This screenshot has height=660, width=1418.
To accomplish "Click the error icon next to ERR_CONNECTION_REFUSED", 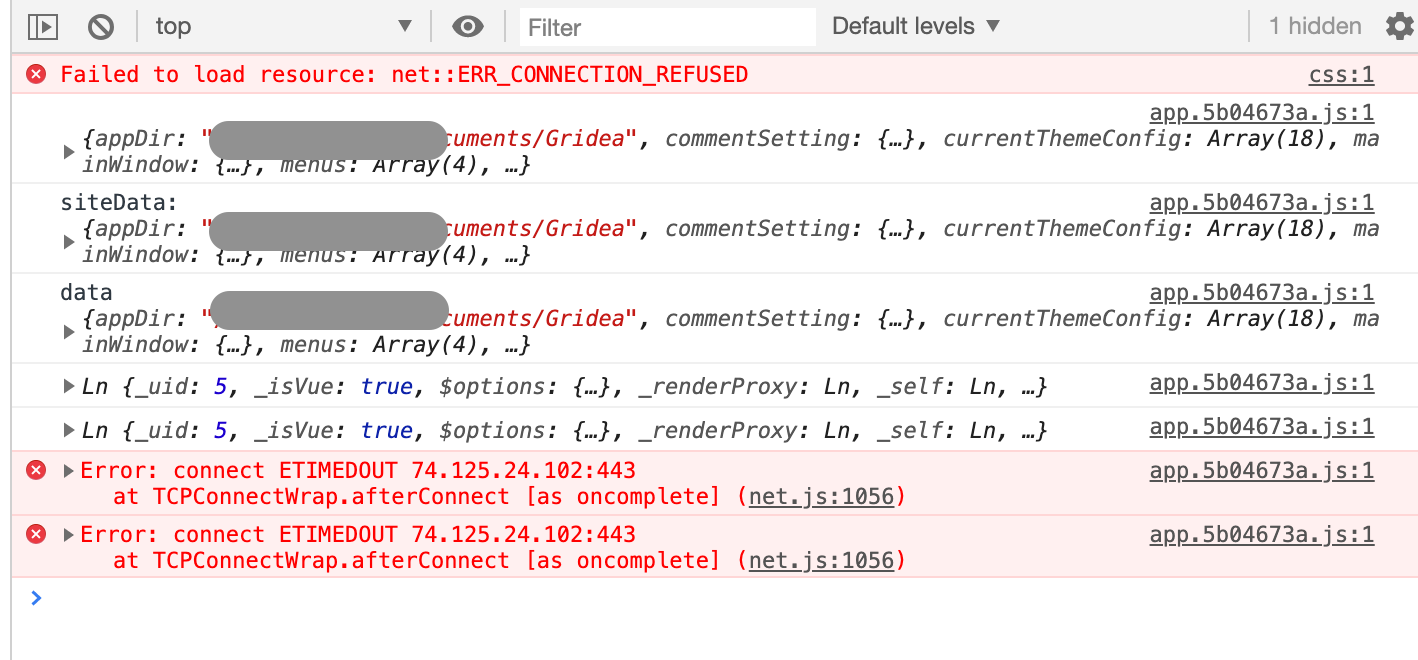I will (x=35, y=73).
